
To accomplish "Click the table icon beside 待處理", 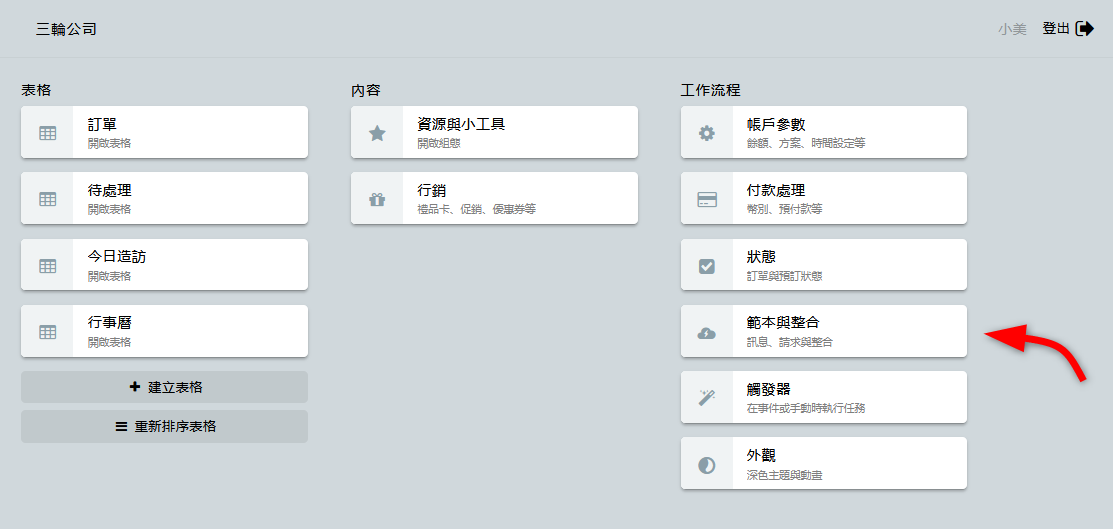I will (47, 198).
